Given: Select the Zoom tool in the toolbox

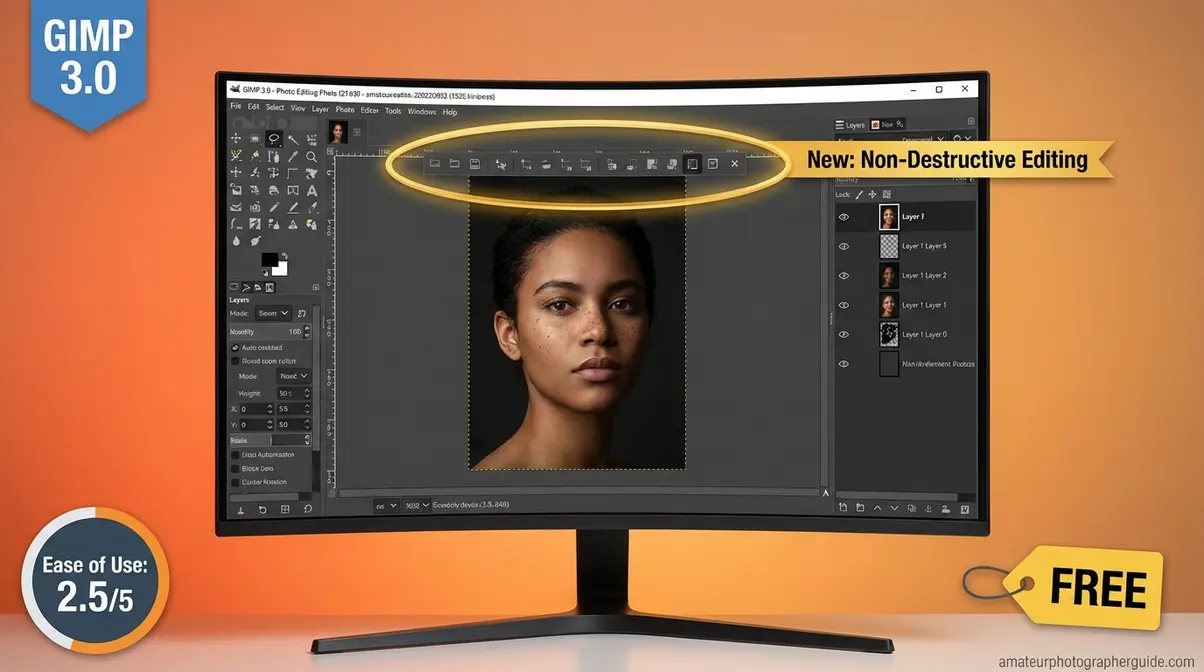Looking at the screenshot, I should [x=313, y=157].
